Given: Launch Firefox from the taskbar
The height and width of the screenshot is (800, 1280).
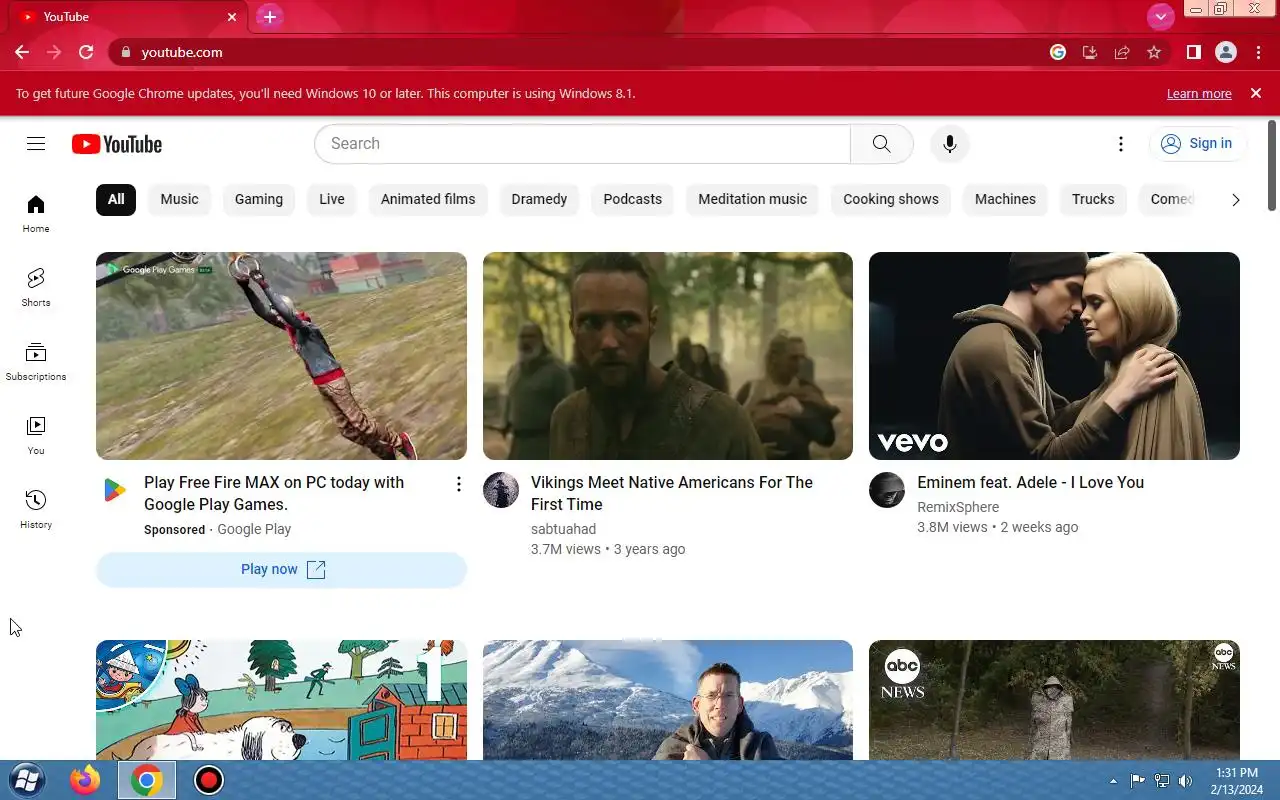Looking at the screenshot, I should (x=85, y=780).
